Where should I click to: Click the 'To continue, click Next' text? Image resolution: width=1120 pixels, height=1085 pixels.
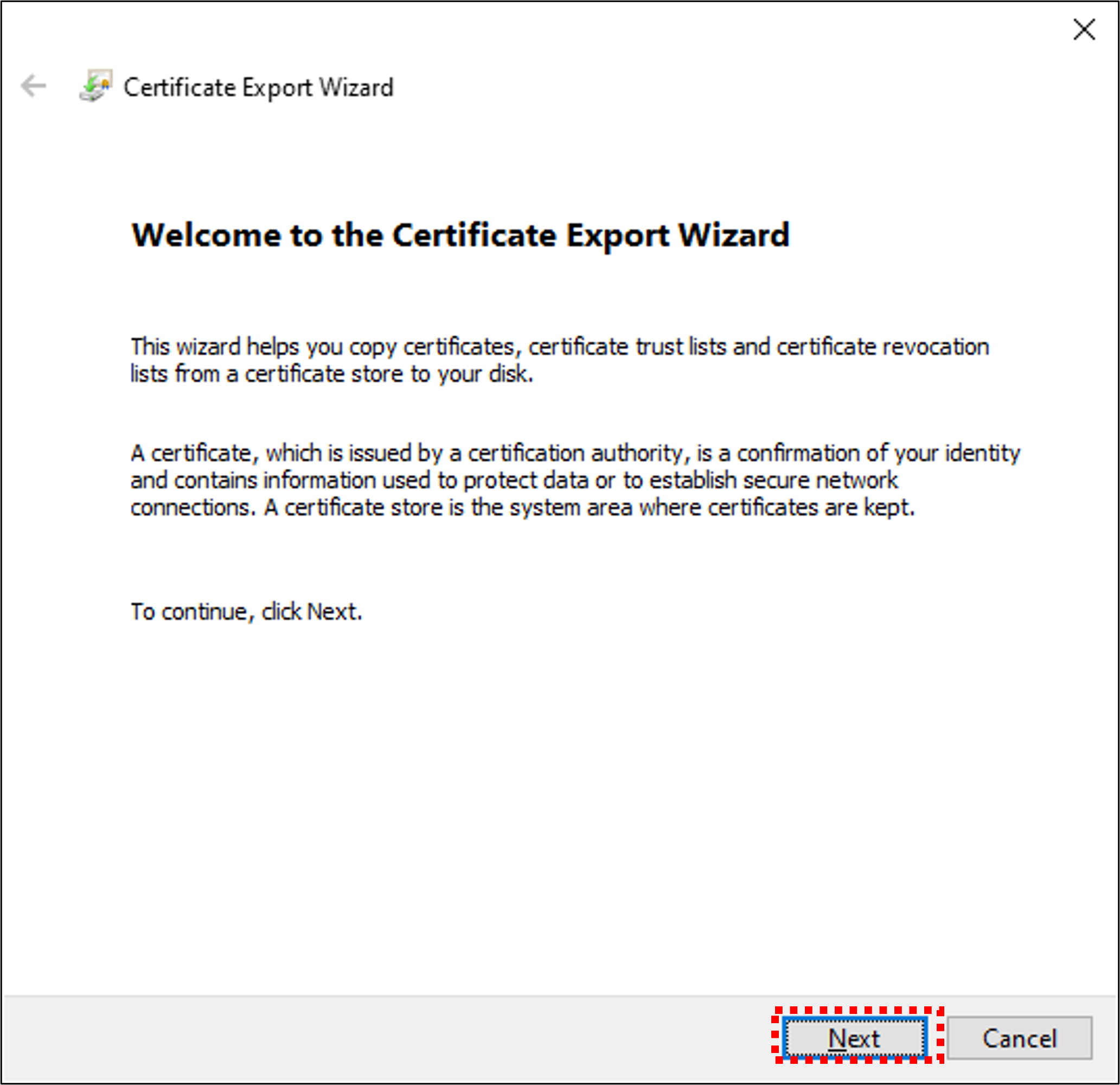(x=246, y=610)
